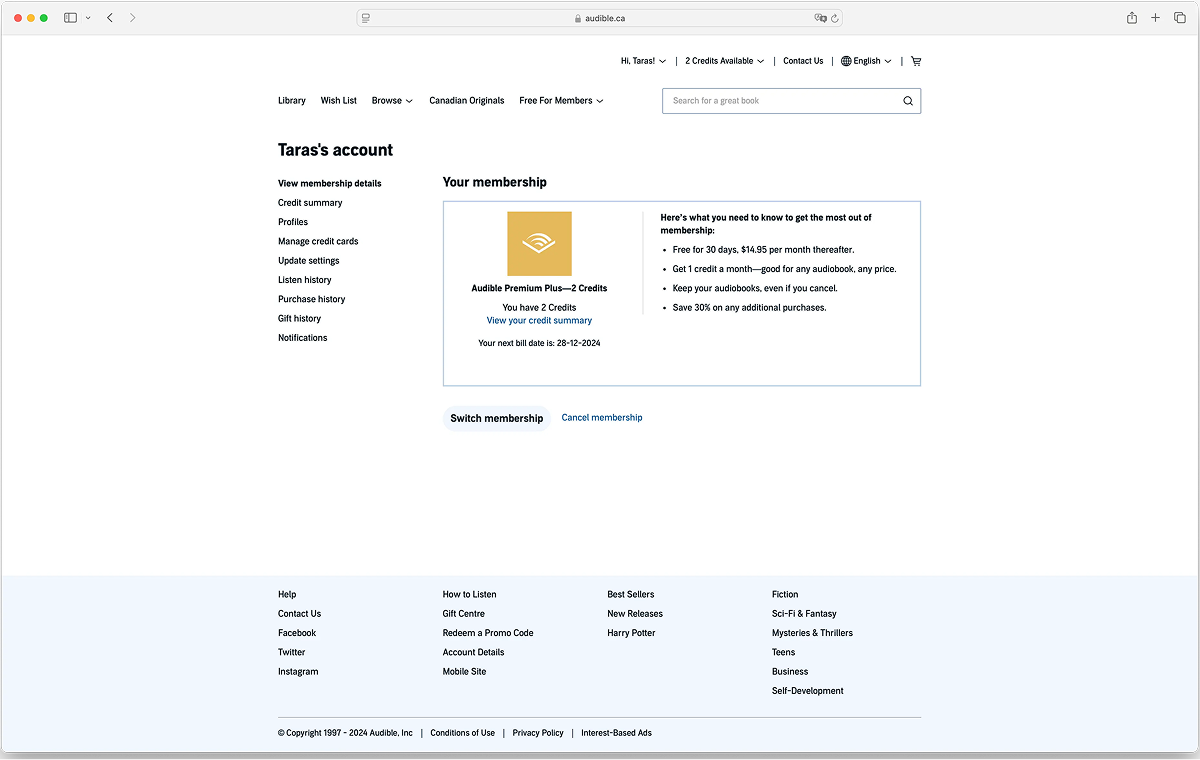Open Best Sellers footer link
This screenshot has width=1200, height=760.
click(x=631, y=595)
